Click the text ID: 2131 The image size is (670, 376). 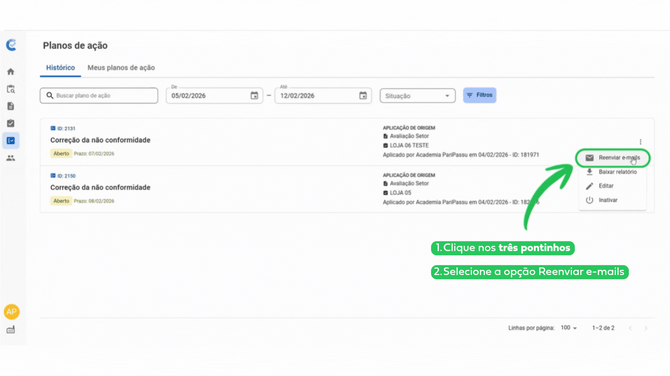66,128
